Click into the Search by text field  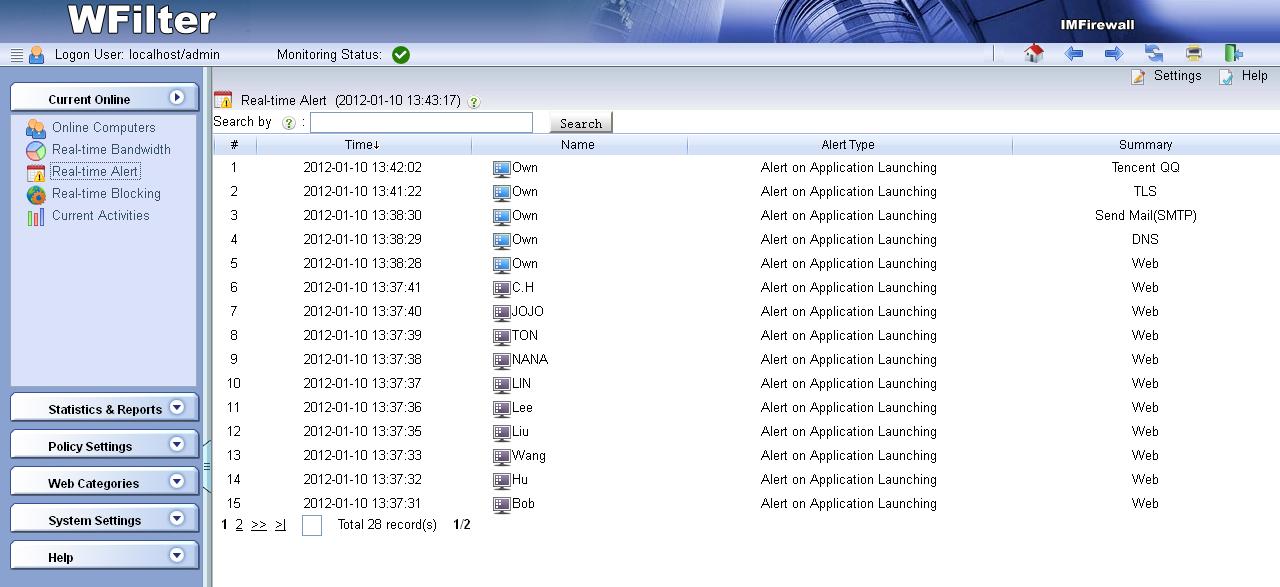(x=421, y=122)
